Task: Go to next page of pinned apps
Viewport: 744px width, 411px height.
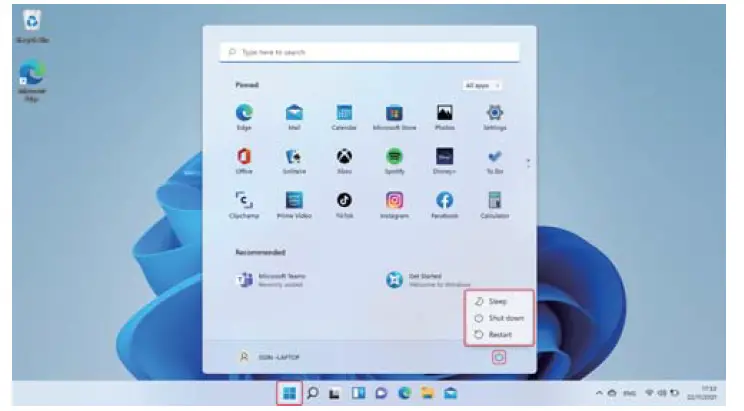Action: coord(528,167)
